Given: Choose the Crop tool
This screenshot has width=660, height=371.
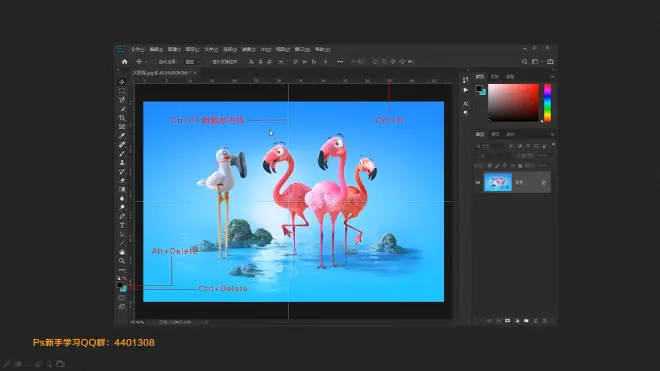Looking at the screenshot, I should click(122, 118).
